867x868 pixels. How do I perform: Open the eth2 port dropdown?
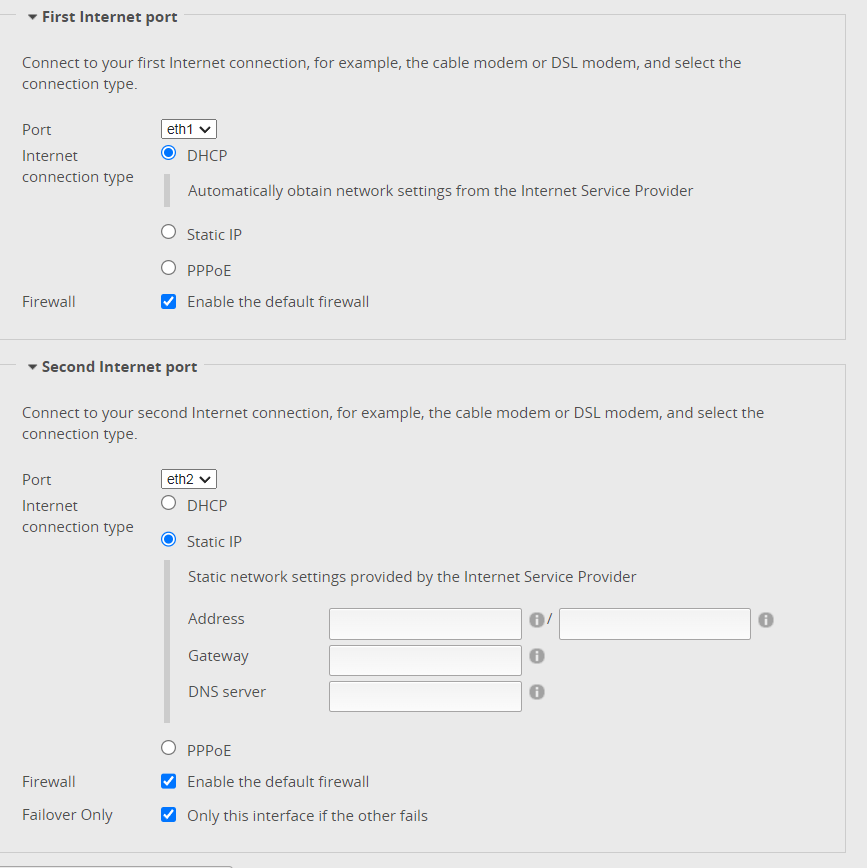pos(189,479)
